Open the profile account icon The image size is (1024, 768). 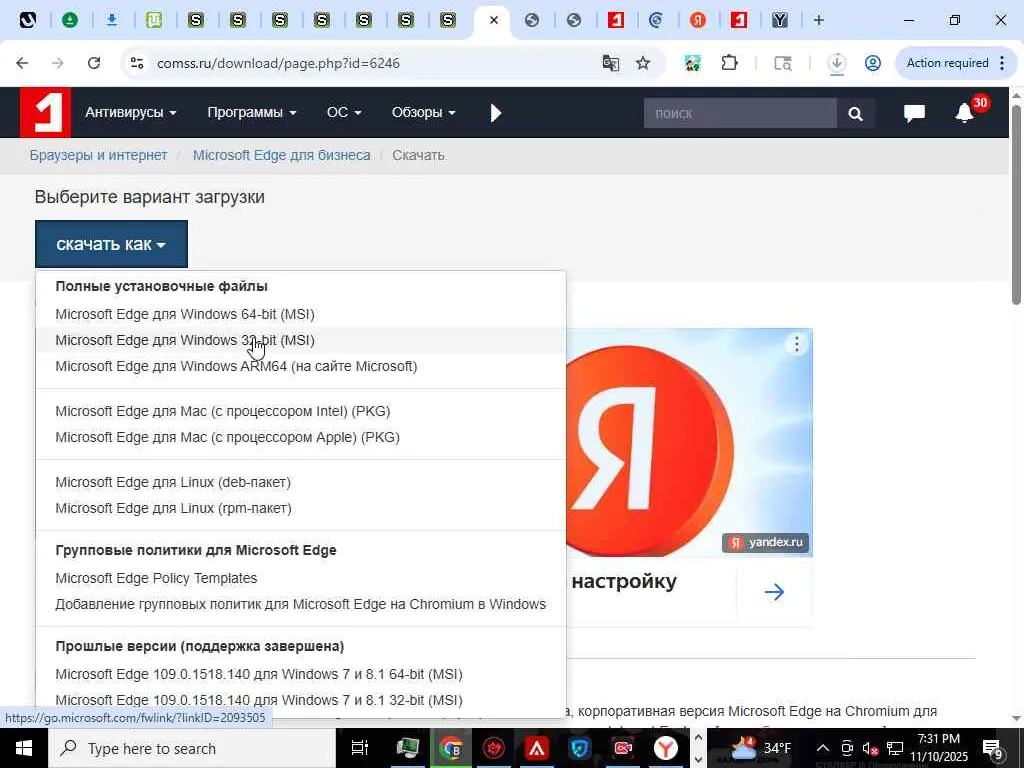tap(873, 63)
